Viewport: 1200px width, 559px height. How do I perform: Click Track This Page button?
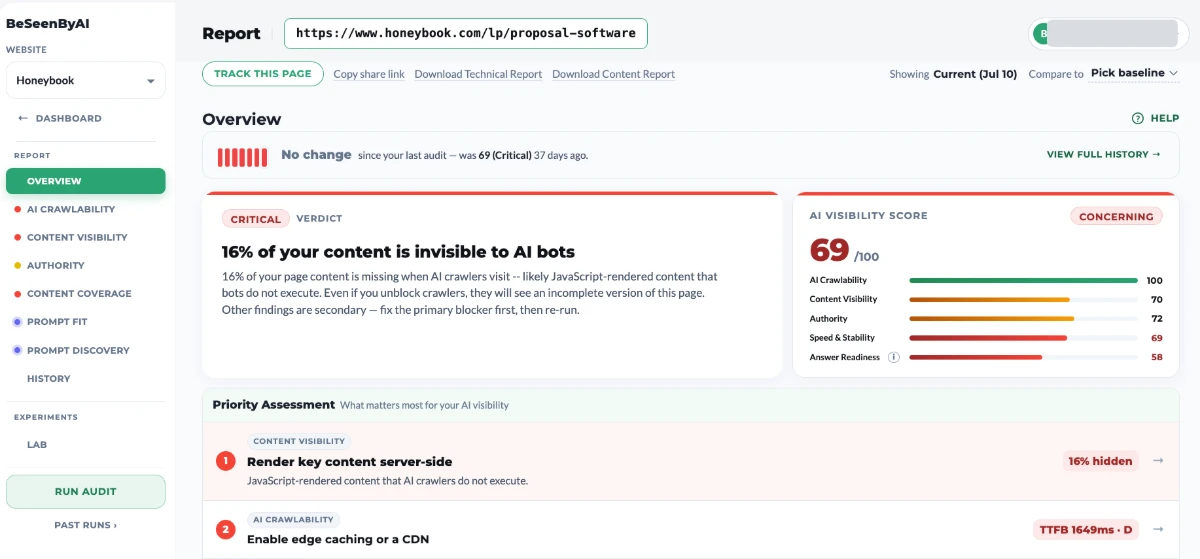coord(263,73)
